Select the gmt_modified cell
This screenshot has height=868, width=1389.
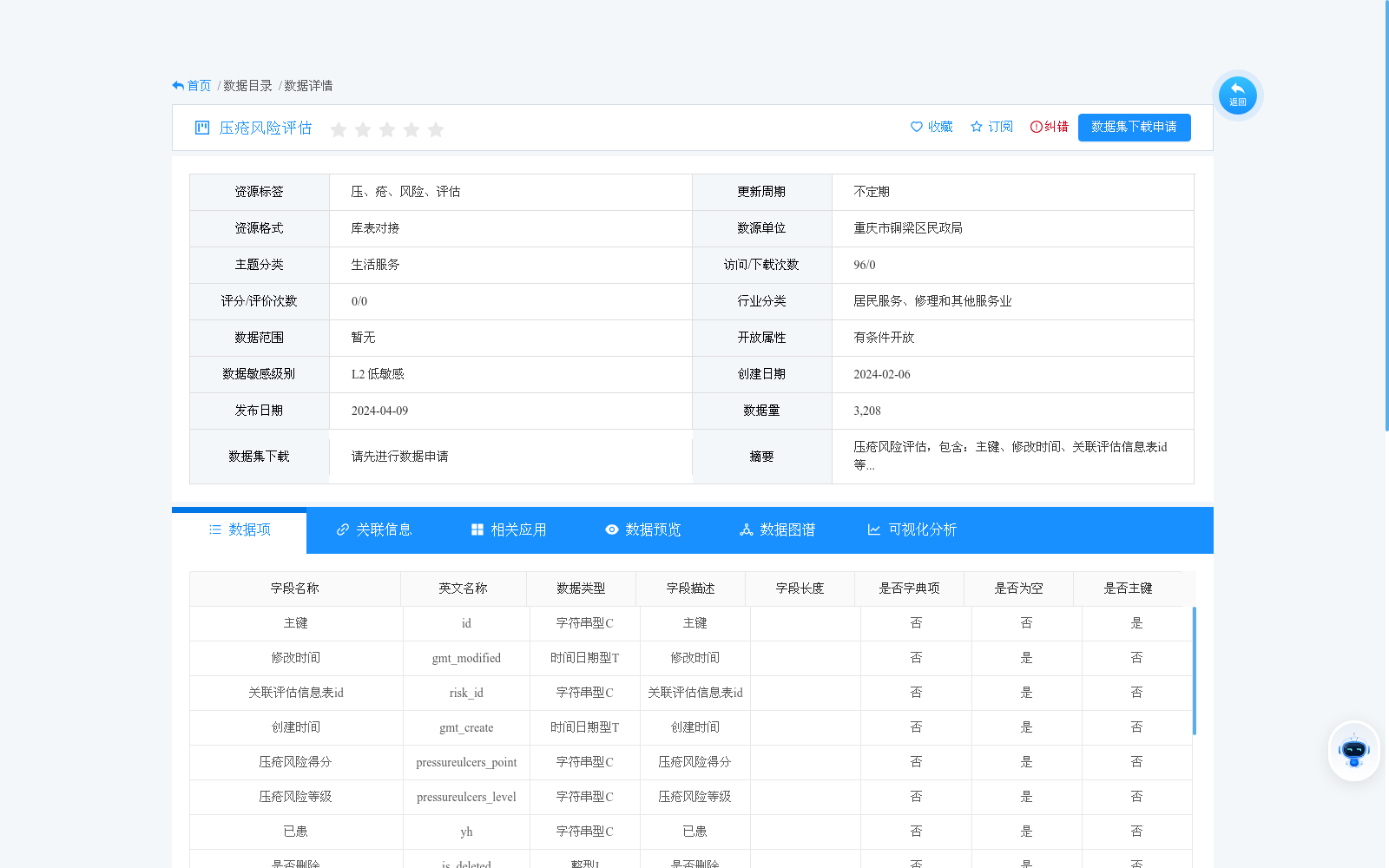tap(466, 658)
